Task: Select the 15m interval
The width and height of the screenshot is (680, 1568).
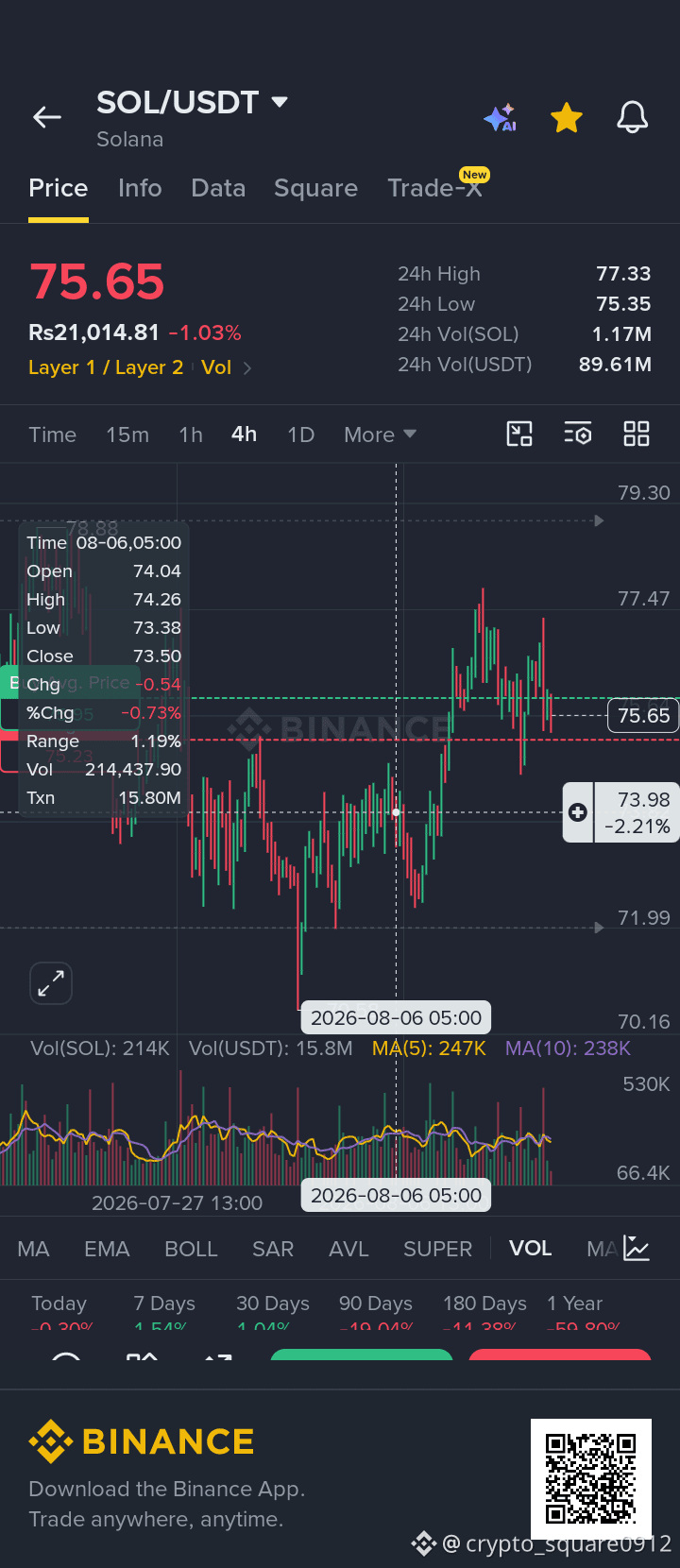Action: (x=127, y=435)
